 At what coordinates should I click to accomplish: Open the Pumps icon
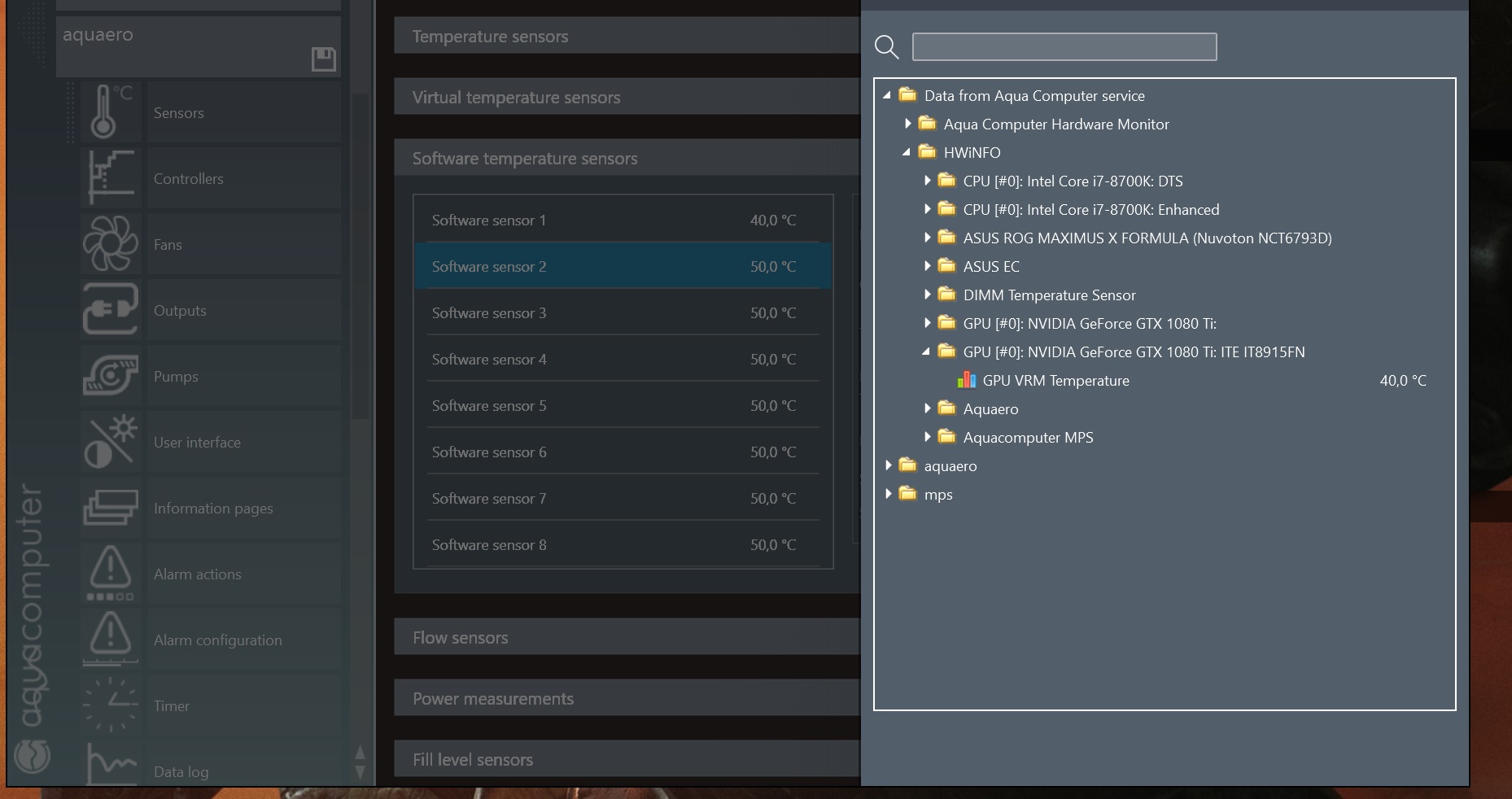click(x=111, y=376)
